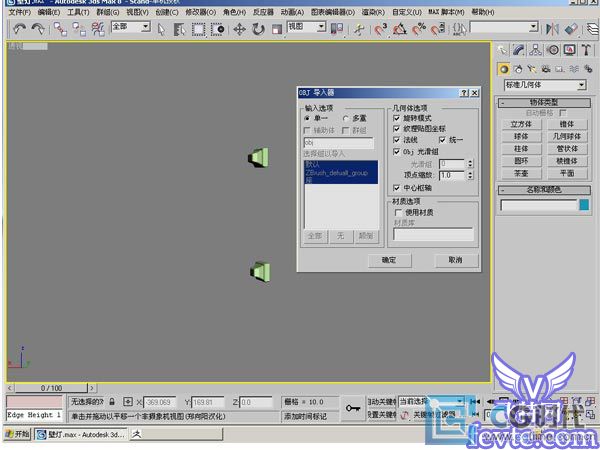
Task: Open the named selection sets dropdown
Action: tap(533, 27)
